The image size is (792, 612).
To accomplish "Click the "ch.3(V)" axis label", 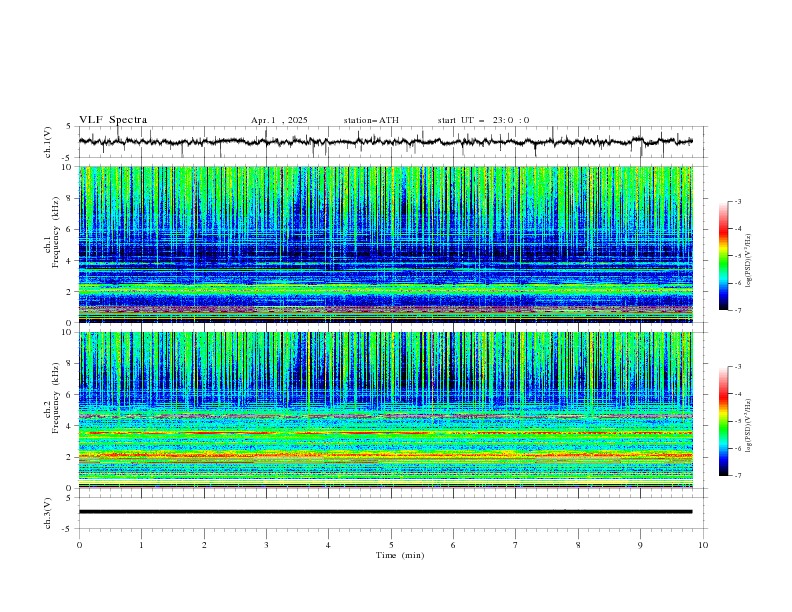I will coord(48,513).
